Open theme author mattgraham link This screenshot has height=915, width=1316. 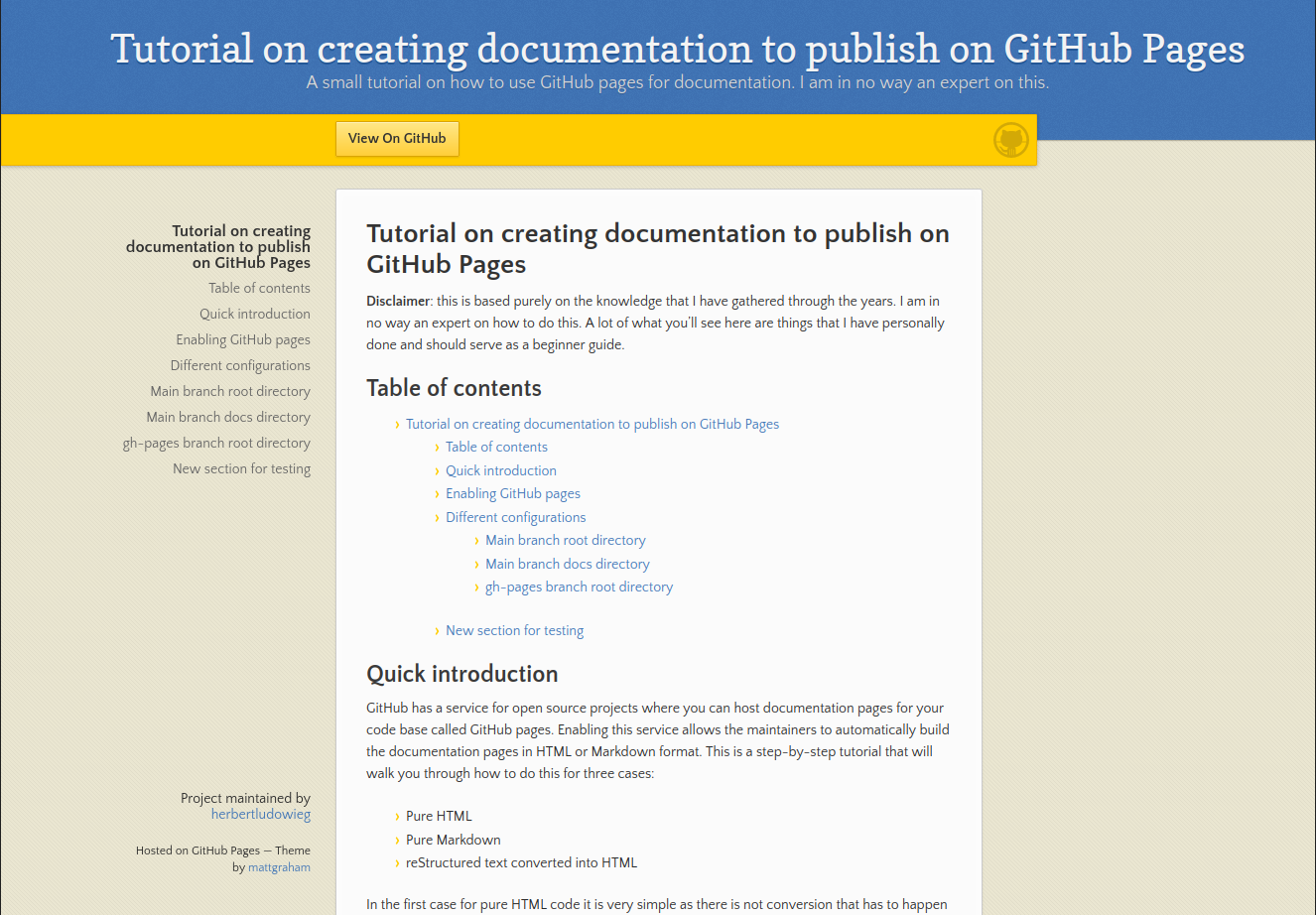tap(279, 867)
